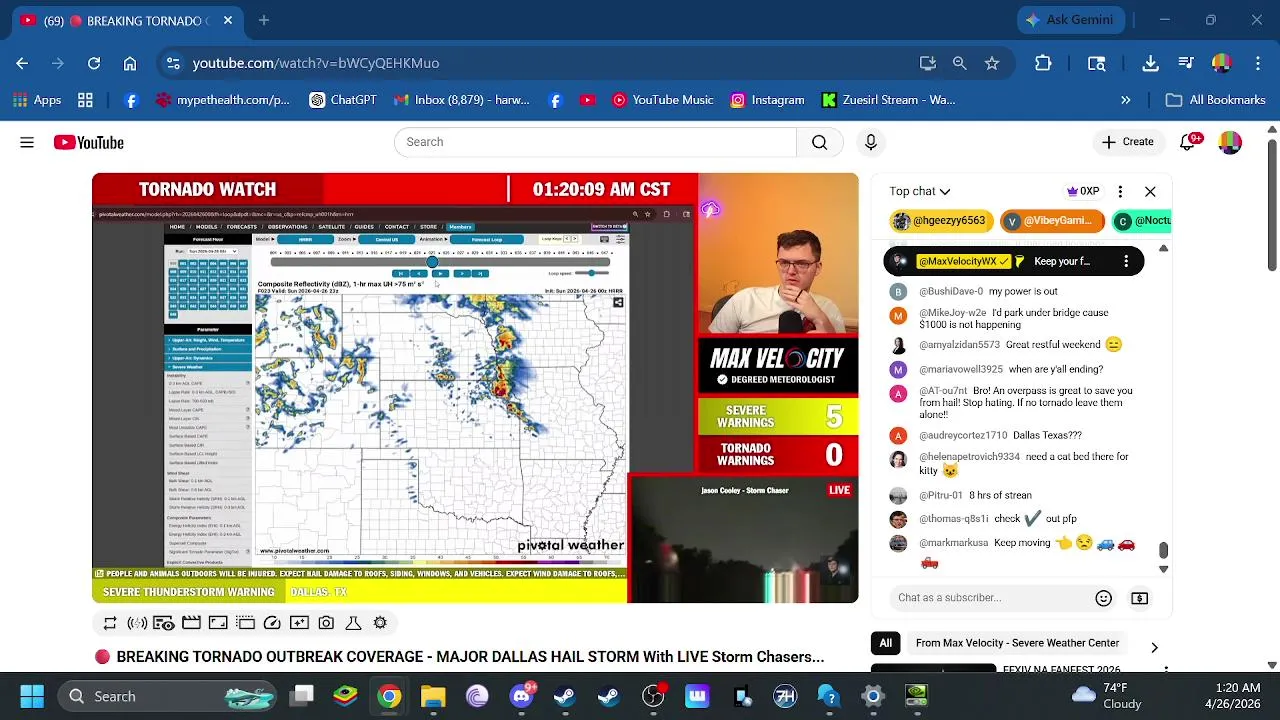Toggle cinema mode clapperboard icon

click(191, 623)
